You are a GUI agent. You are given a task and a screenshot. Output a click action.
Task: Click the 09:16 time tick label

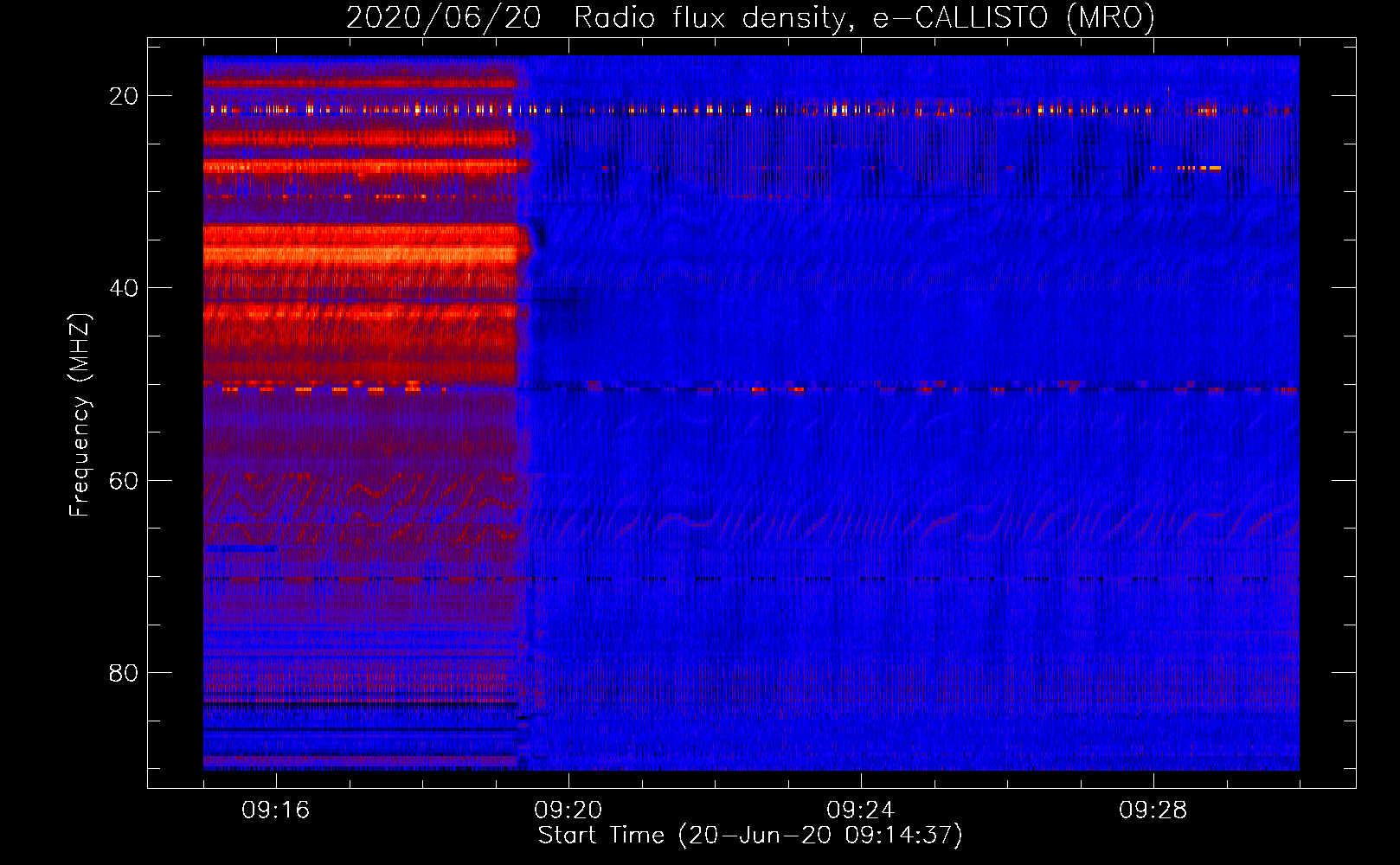276,811
